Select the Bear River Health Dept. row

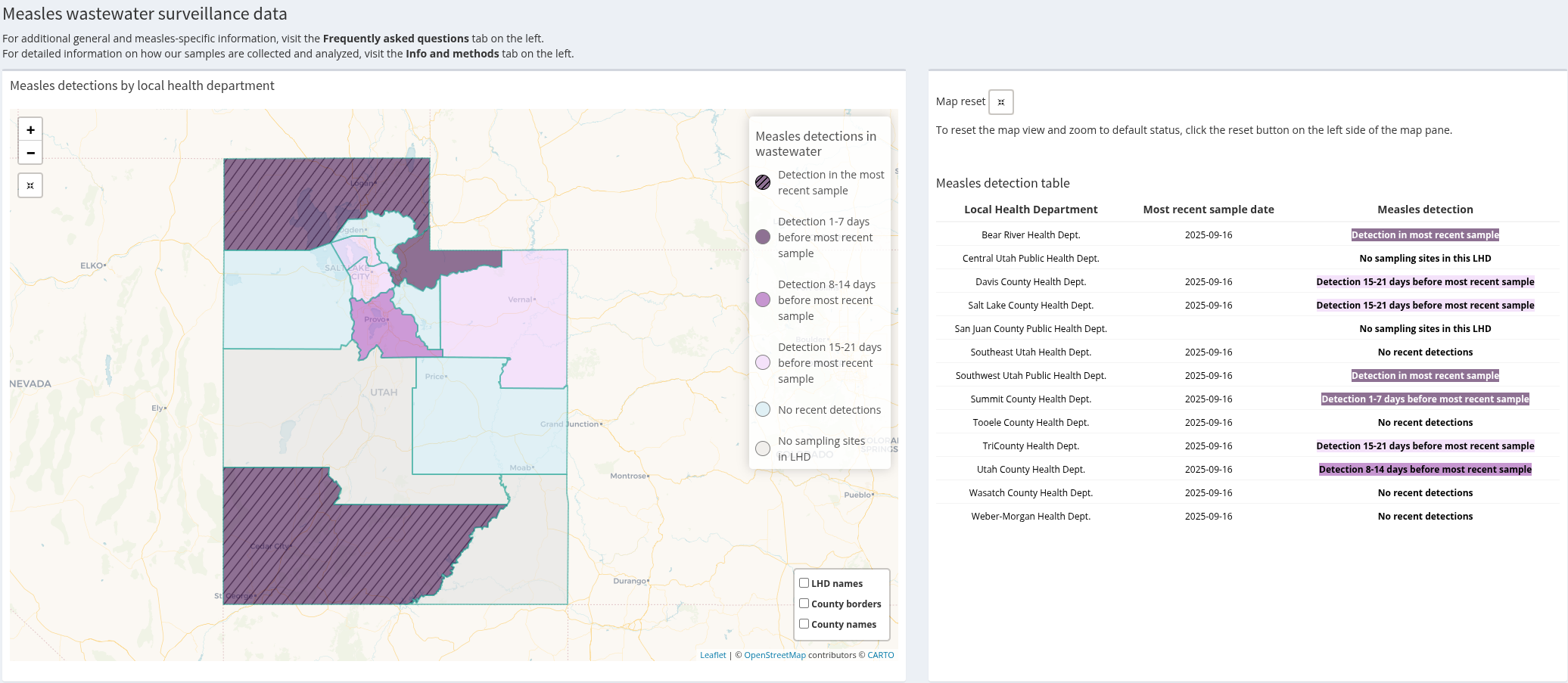point(1030,235)
